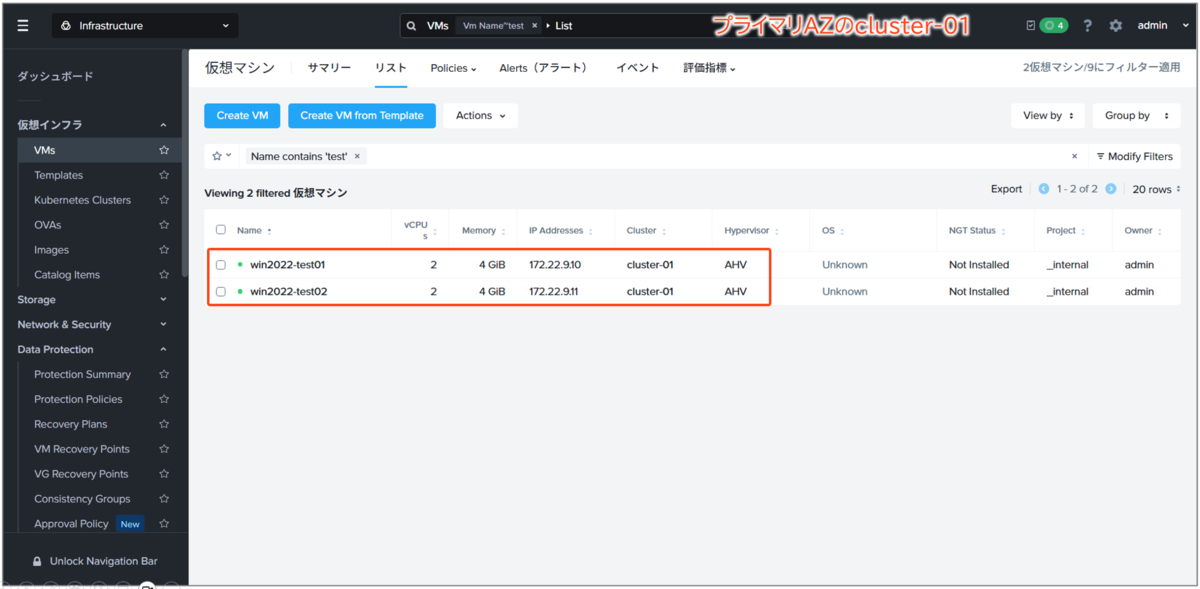Go to ダッシュボード in the sidebar
1200x589 pixels.
tap(55, 76)
